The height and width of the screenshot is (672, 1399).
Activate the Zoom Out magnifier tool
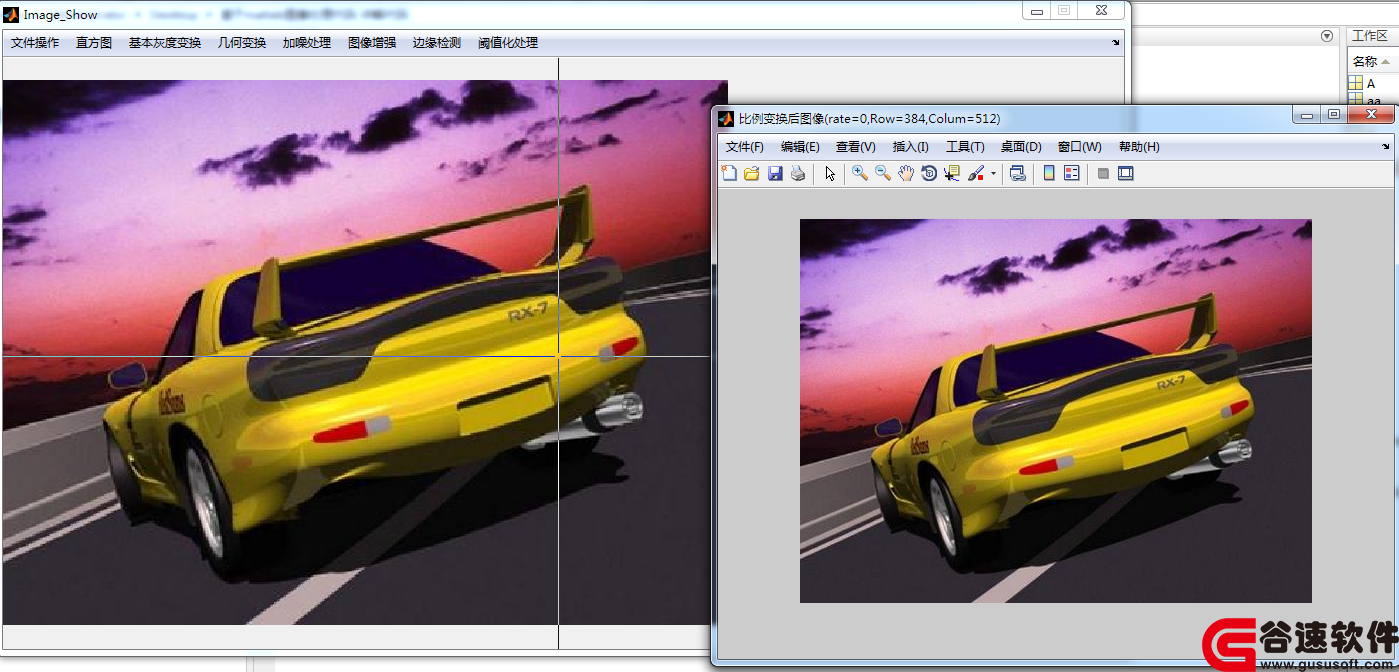pyautogui.click(x=883, y=173)
